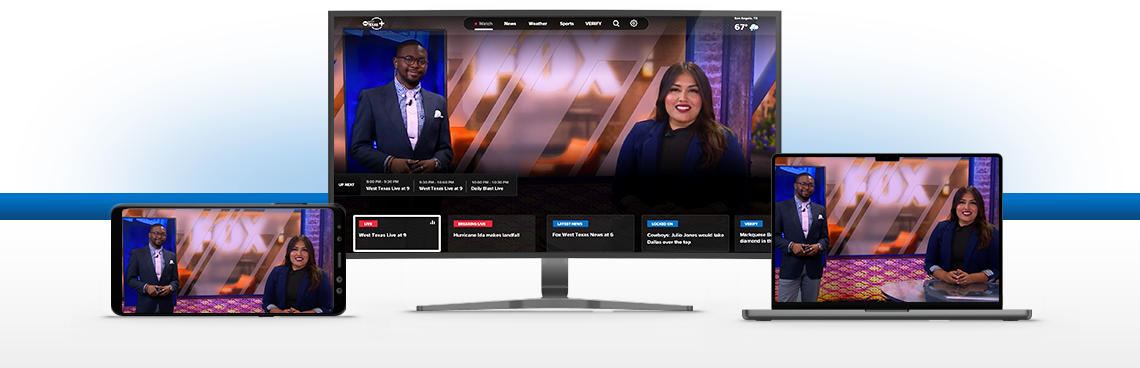Click the video on the phone screen
Image resolution: width=1140 pixels, height=368 pixels.
228,260
